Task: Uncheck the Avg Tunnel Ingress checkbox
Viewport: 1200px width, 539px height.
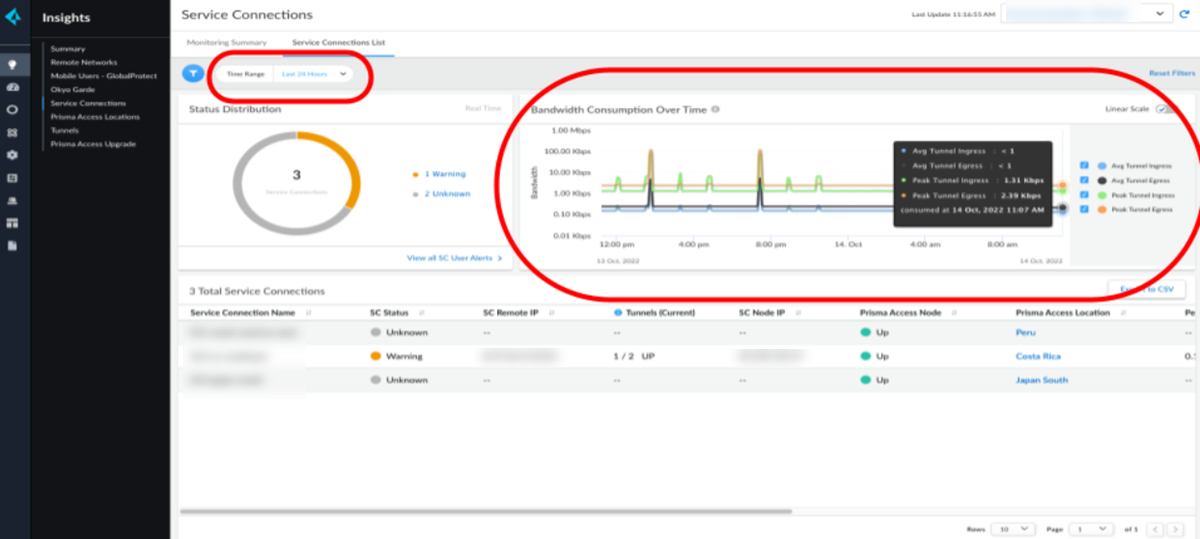Action: (1085, 166)
